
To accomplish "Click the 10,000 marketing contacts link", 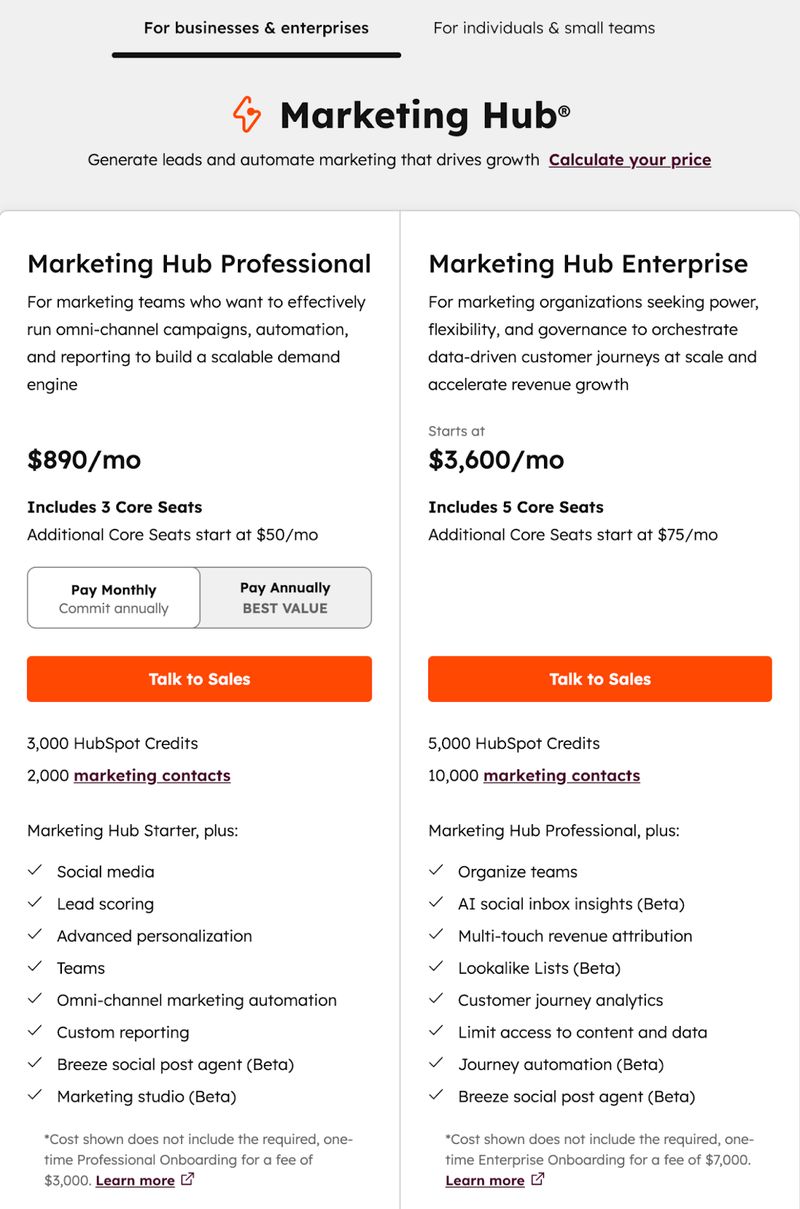I will point(561,775).
